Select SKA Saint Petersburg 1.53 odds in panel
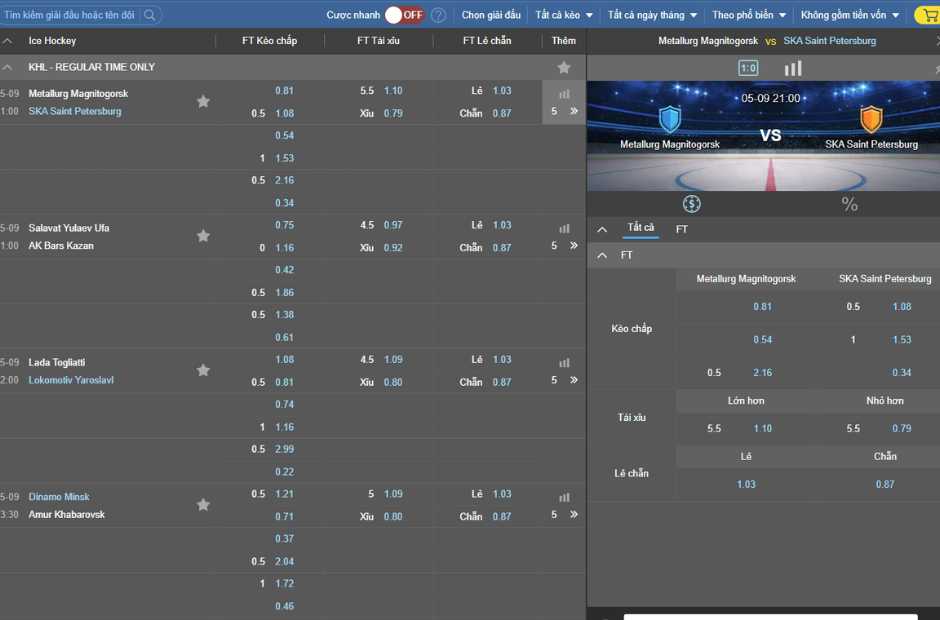The image size is (940, 620). [x=901, y=339]
